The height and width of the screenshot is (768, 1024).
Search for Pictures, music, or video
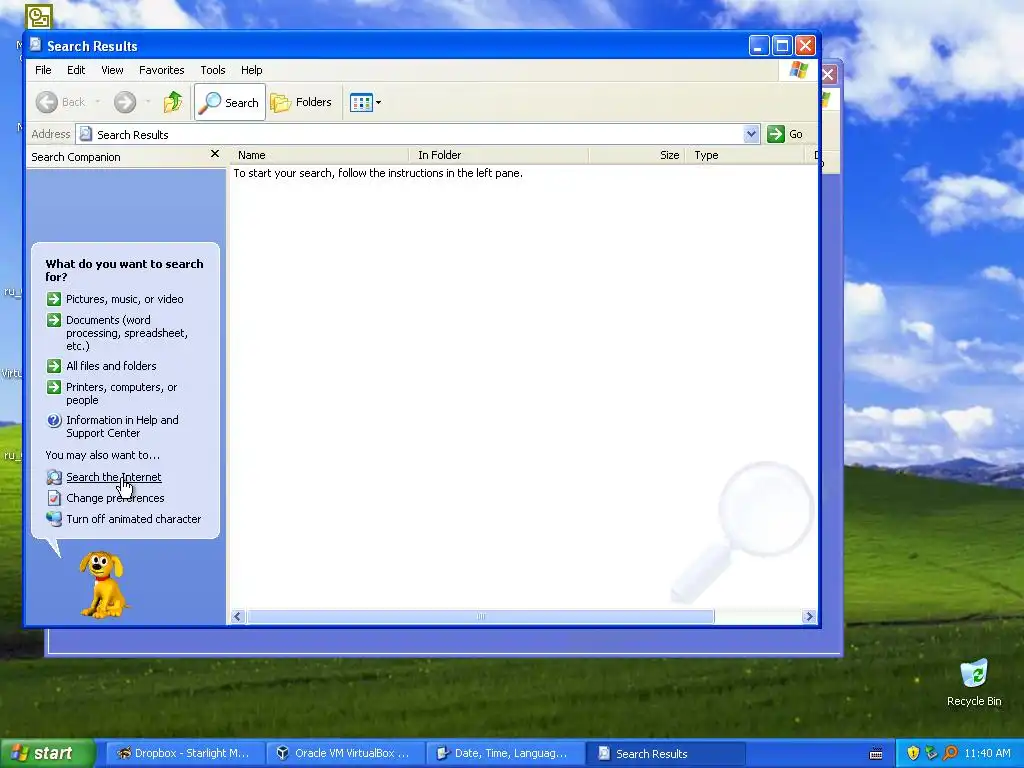pos(125,299)
